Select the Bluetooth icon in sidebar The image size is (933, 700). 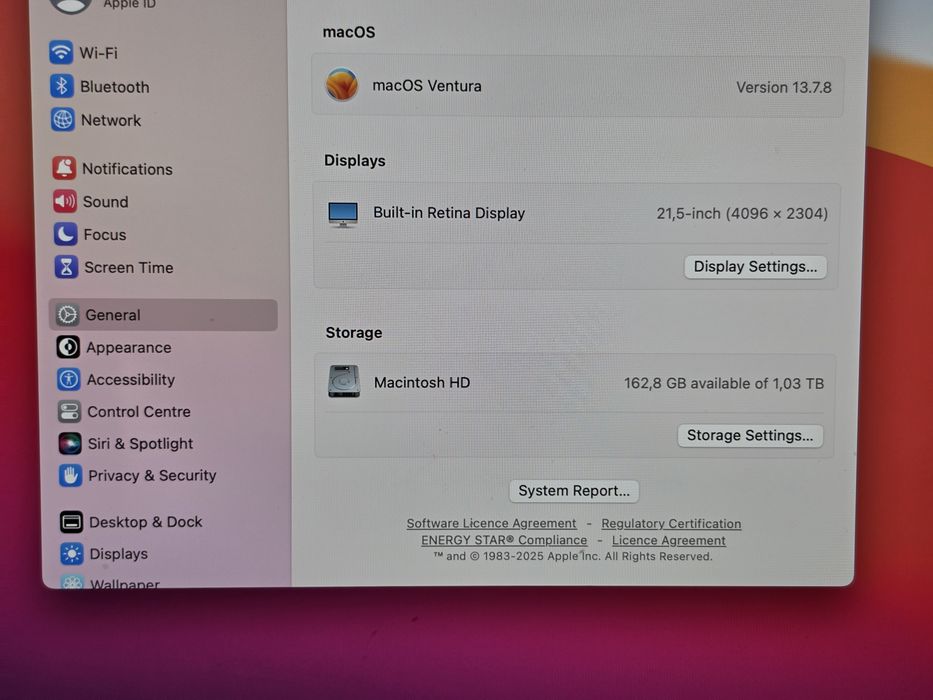pyautogui.click(x=62, y=86)
